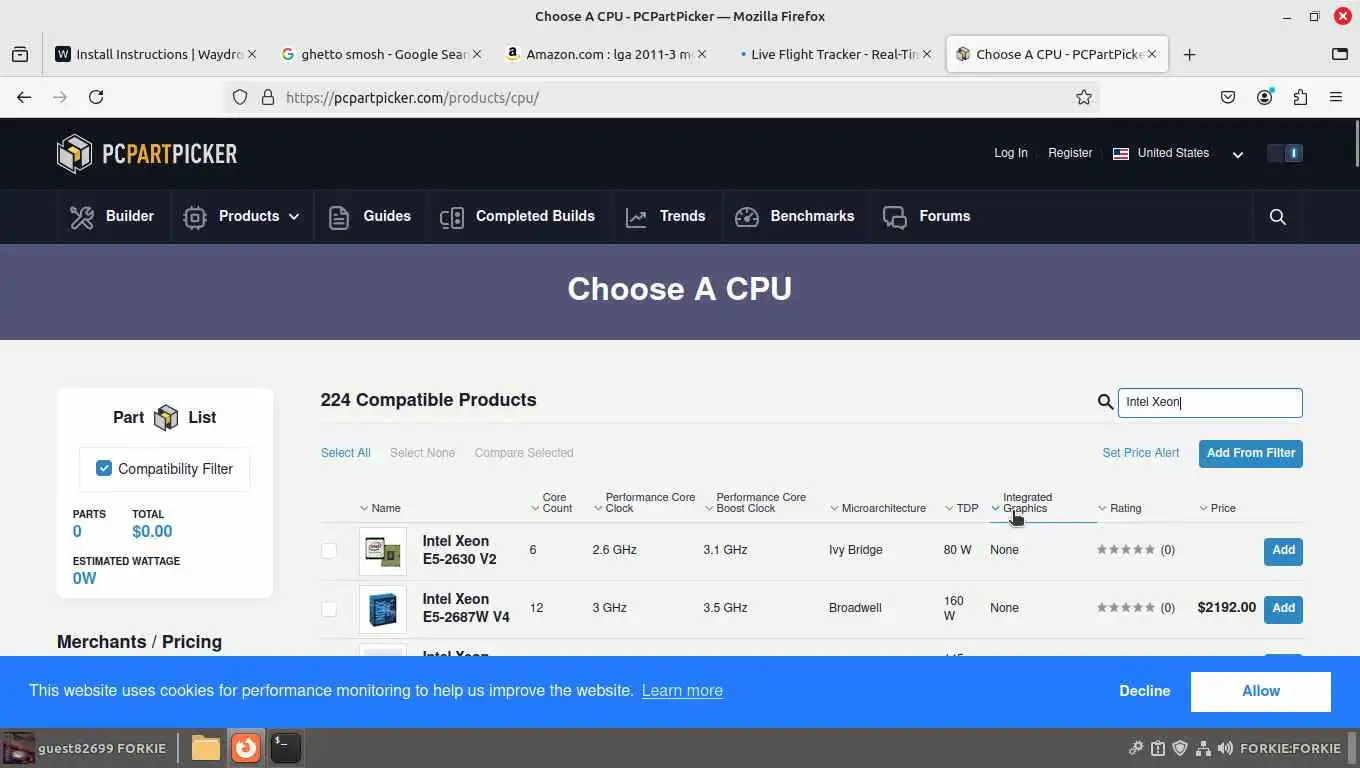Click the Trends chart icon

point(636,217)
